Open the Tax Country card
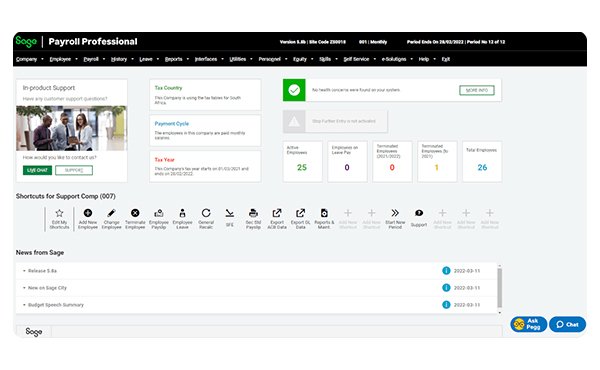The width and height of the screenshot is (600, 370). [x=205, y=95]
